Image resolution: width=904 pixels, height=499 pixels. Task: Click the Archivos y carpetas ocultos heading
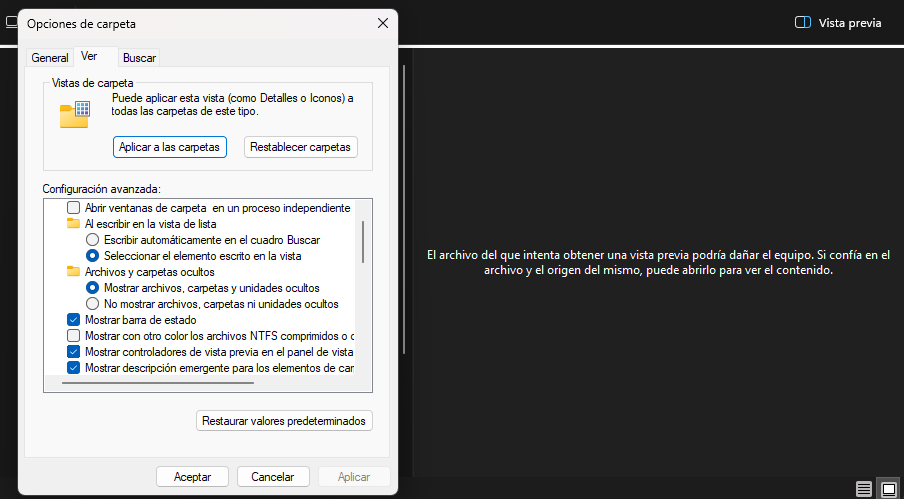[149, 271]
